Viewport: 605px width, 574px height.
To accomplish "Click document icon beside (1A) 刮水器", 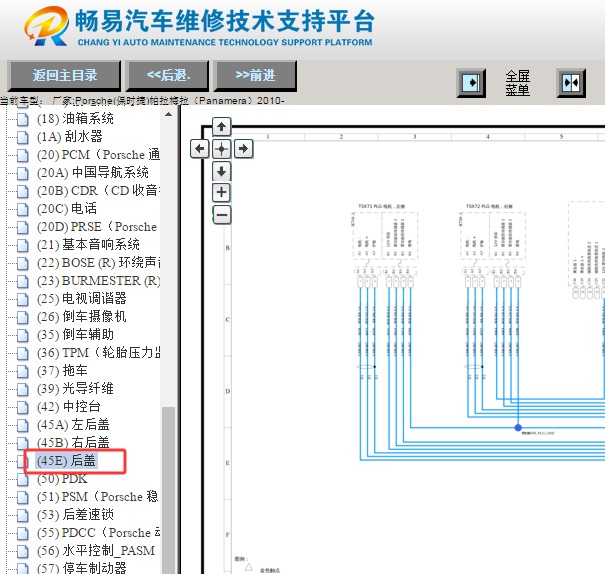I will [23, 137].
